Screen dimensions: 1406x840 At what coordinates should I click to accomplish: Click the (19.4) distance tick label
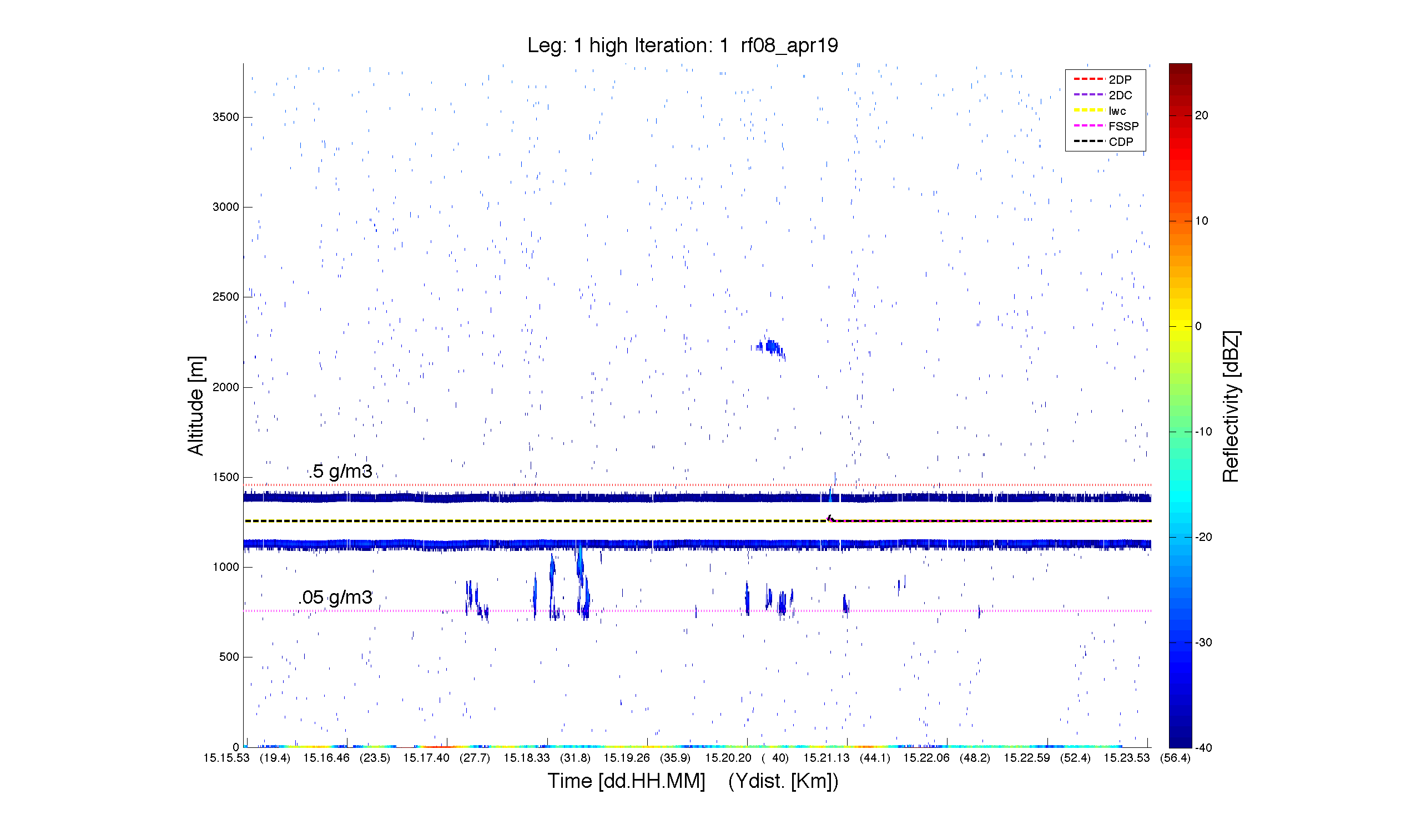tap(275, 758)
